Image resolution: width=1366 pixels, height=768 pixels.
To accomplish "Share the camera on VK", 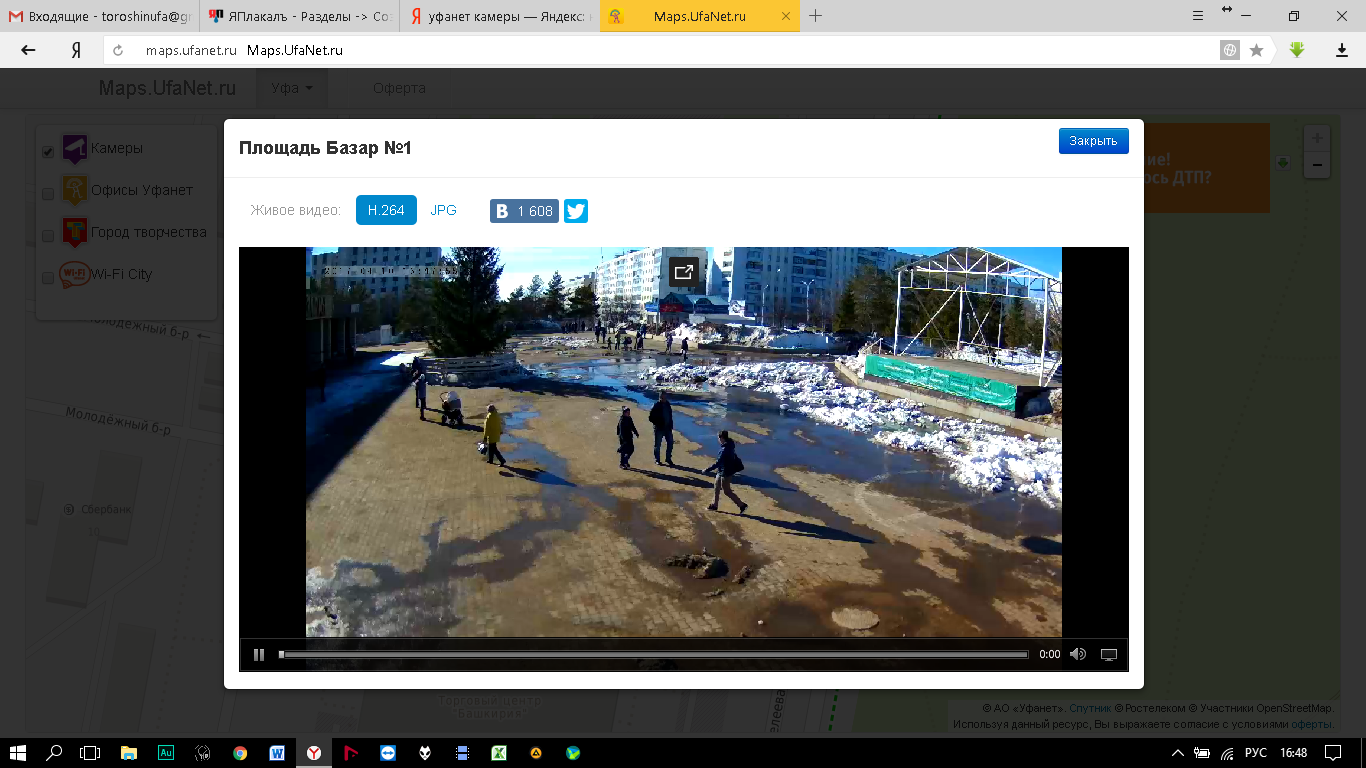I will [524, 211].
